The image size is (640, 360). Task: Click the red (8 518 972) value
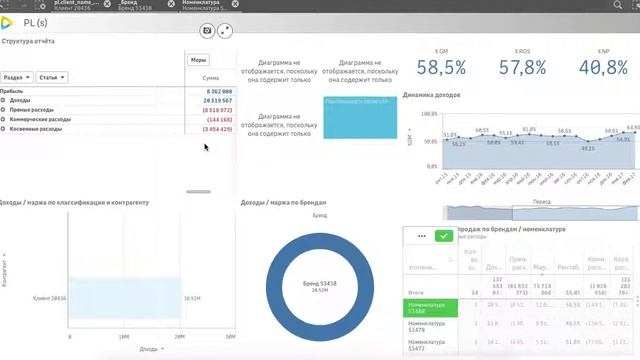click(217, 110)
